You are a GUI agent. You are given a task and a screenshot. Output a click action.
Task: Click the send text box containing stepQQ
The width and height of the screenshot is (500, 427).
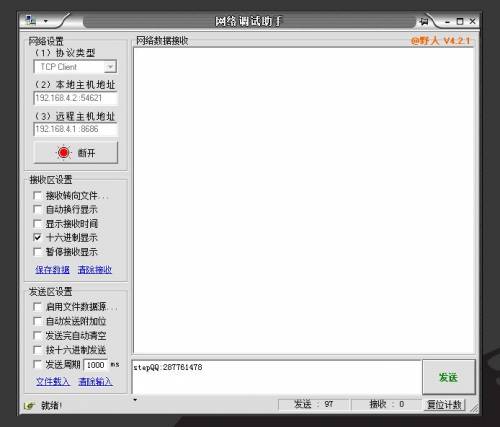click(276, 377)
